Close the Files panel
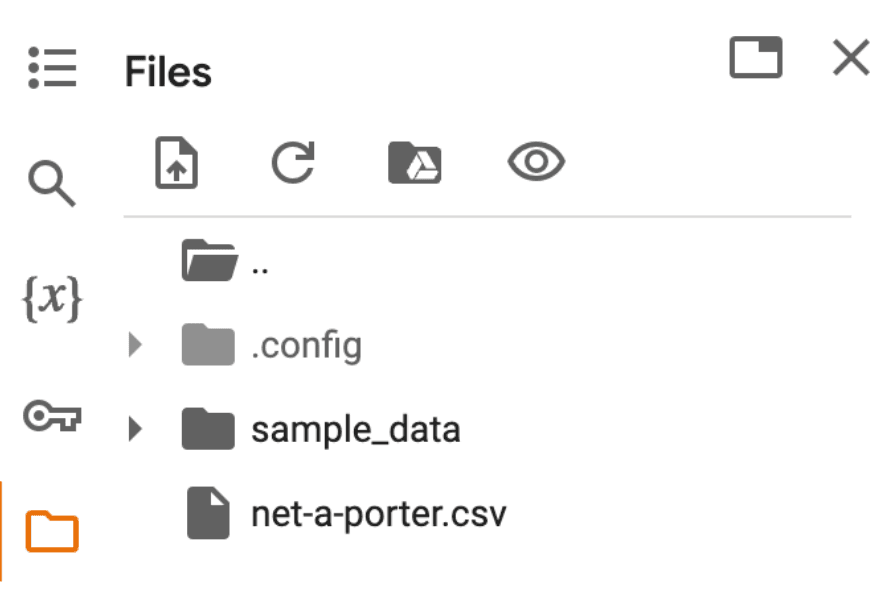Screen dimensions: 890x592 click(x=851, y=58)
